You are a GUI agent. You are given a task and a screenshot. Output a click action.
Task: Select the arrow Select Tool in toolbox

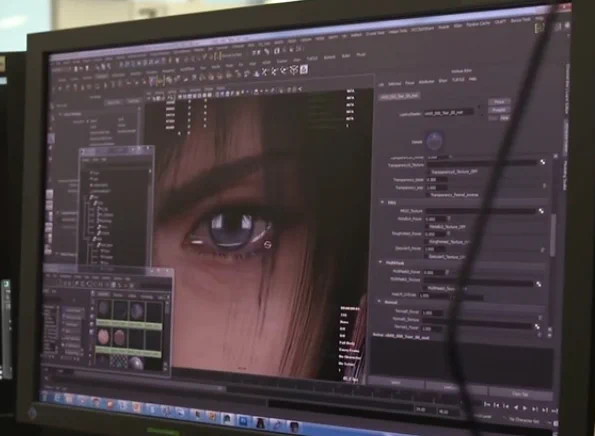click(52, 106)
